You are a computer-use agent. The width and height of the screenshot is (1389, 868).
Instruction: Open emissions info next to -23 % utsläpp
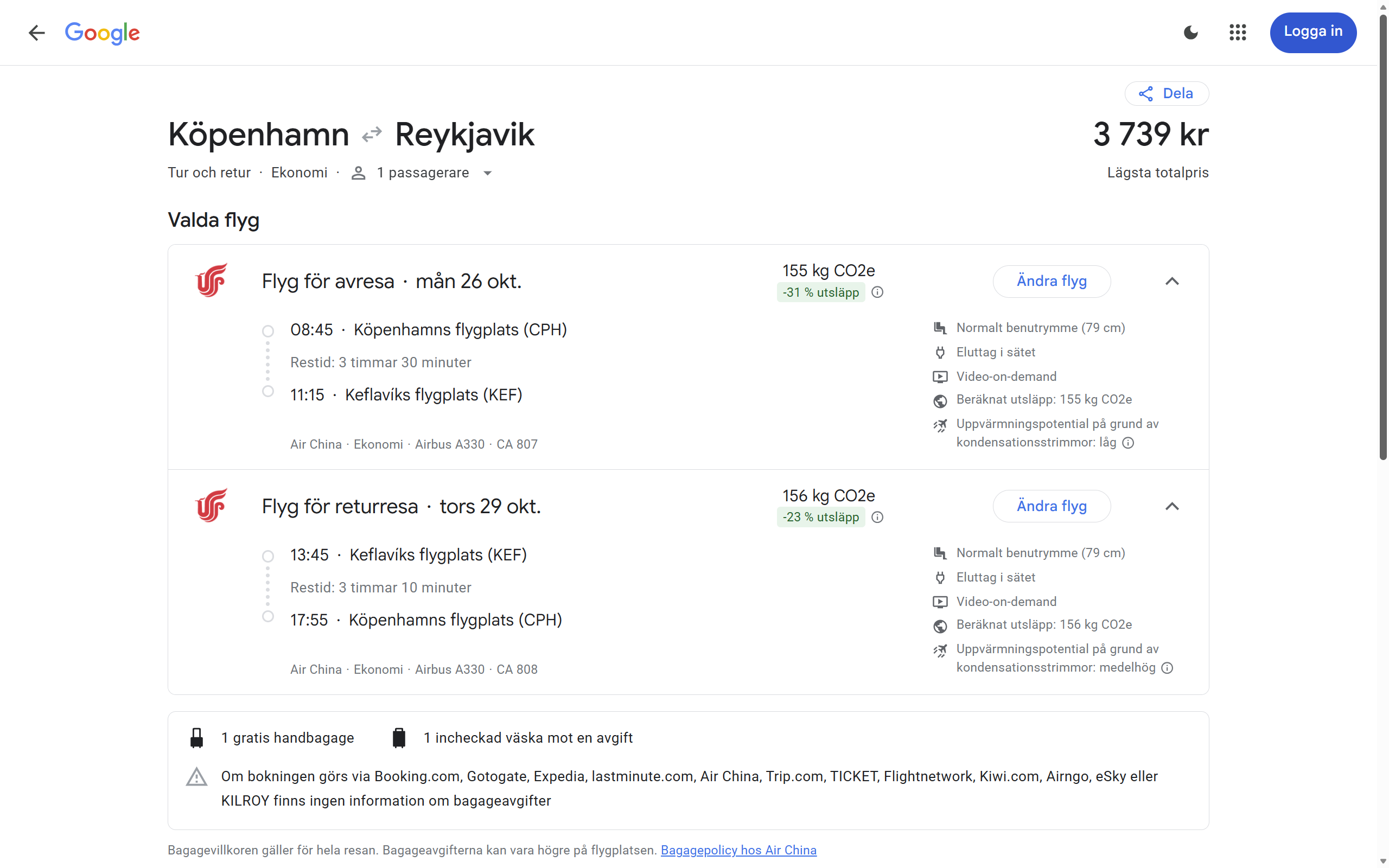tap(877, 517)
